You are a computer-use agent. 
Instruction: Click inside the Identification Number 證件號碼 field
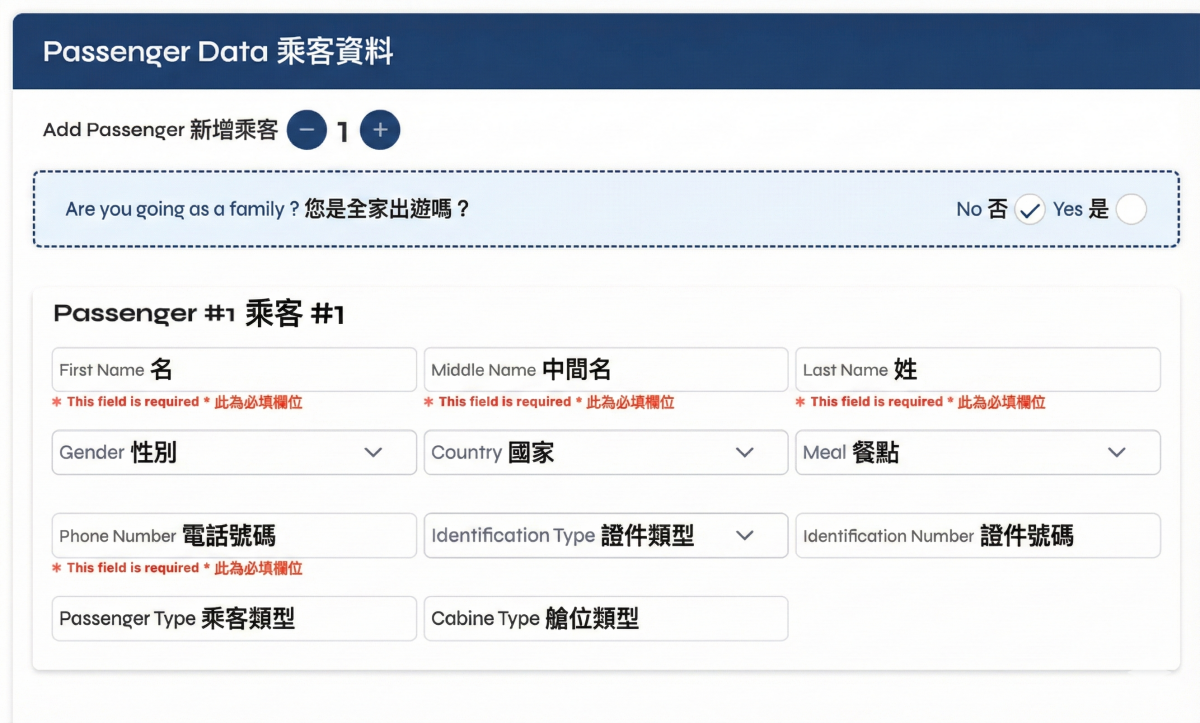click(978, 535)
